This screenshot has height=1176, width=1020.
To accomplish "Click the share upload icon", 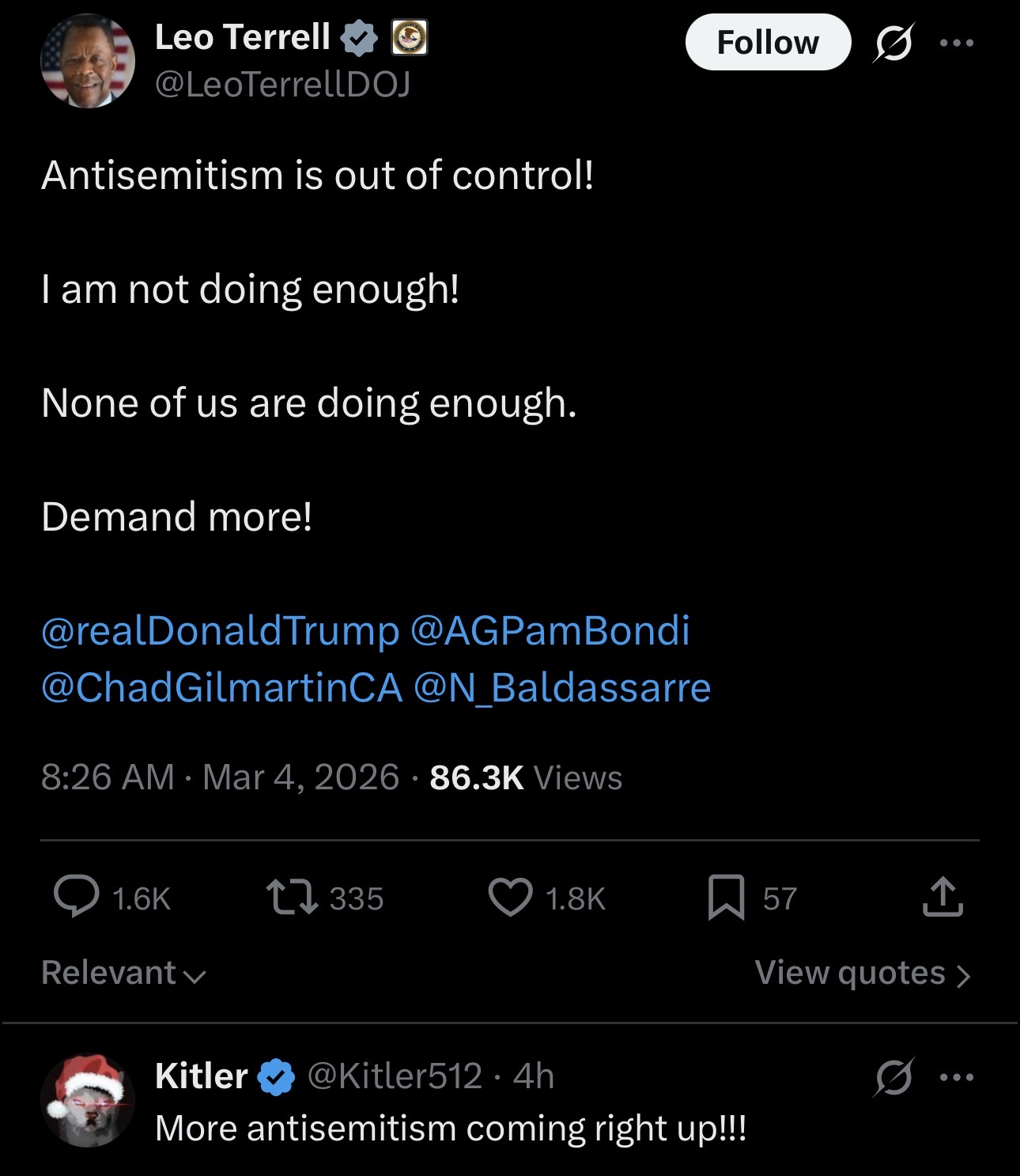I will [x=943, y=897].
